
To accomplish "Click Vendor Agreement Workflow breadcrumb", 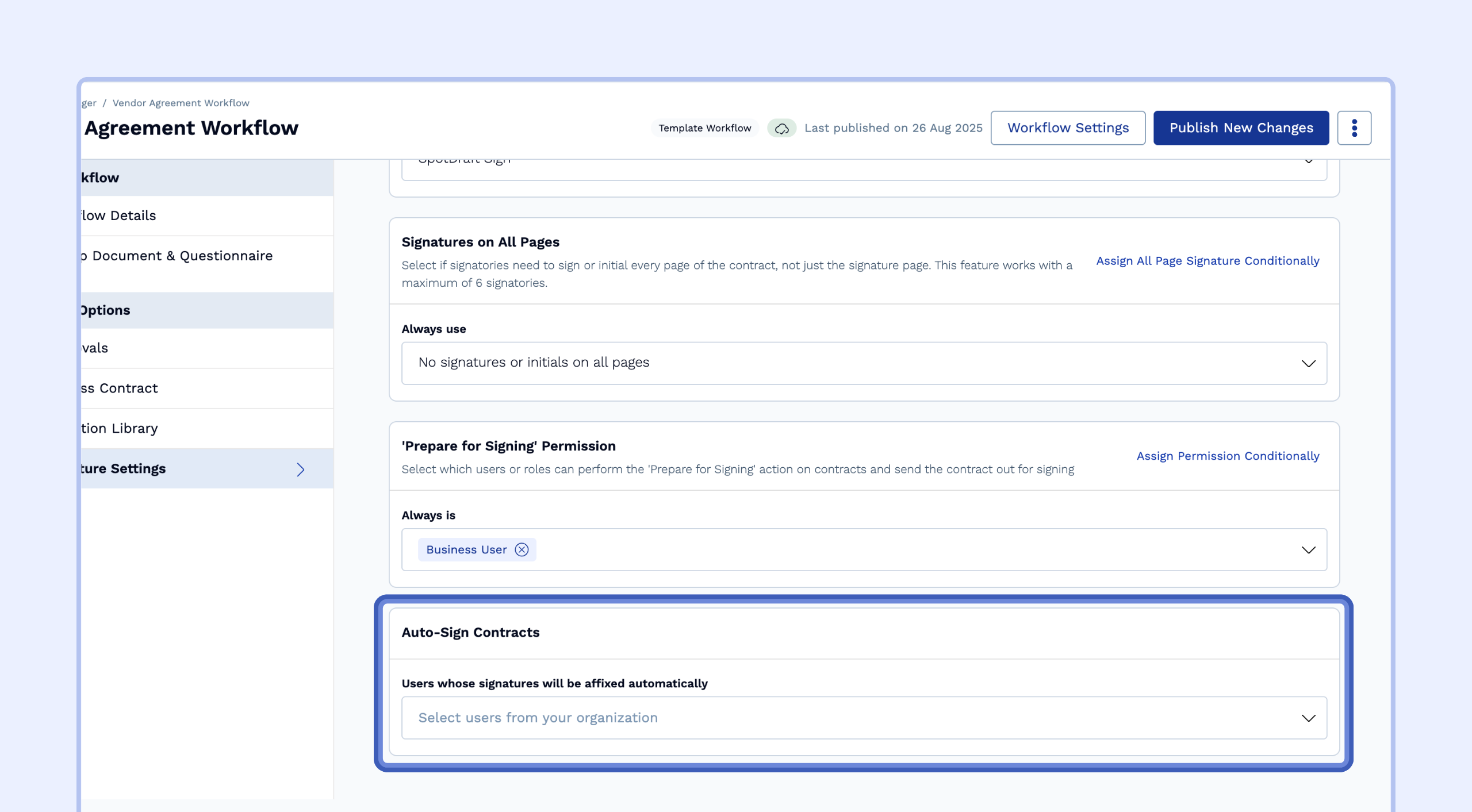I will click(x=181, y=103).
